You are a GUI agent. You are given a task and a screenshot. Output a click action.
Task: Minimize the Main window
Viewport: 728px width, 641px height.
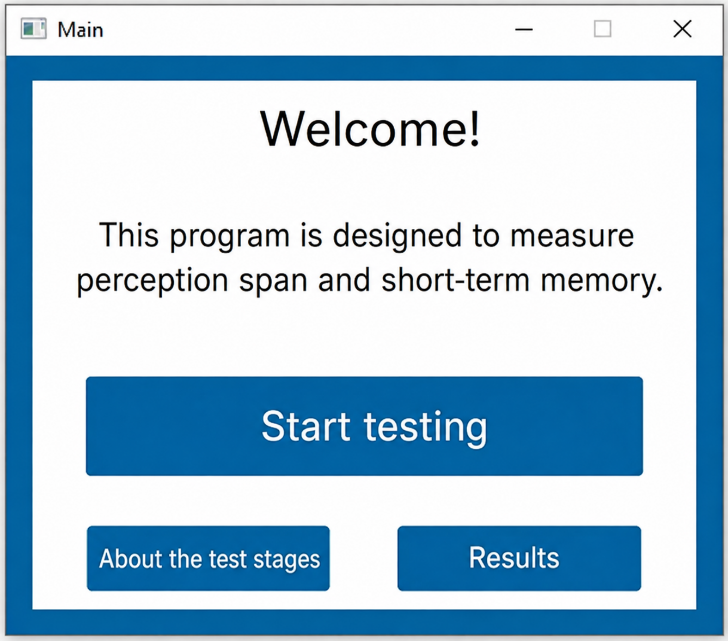tap(524, 29)
